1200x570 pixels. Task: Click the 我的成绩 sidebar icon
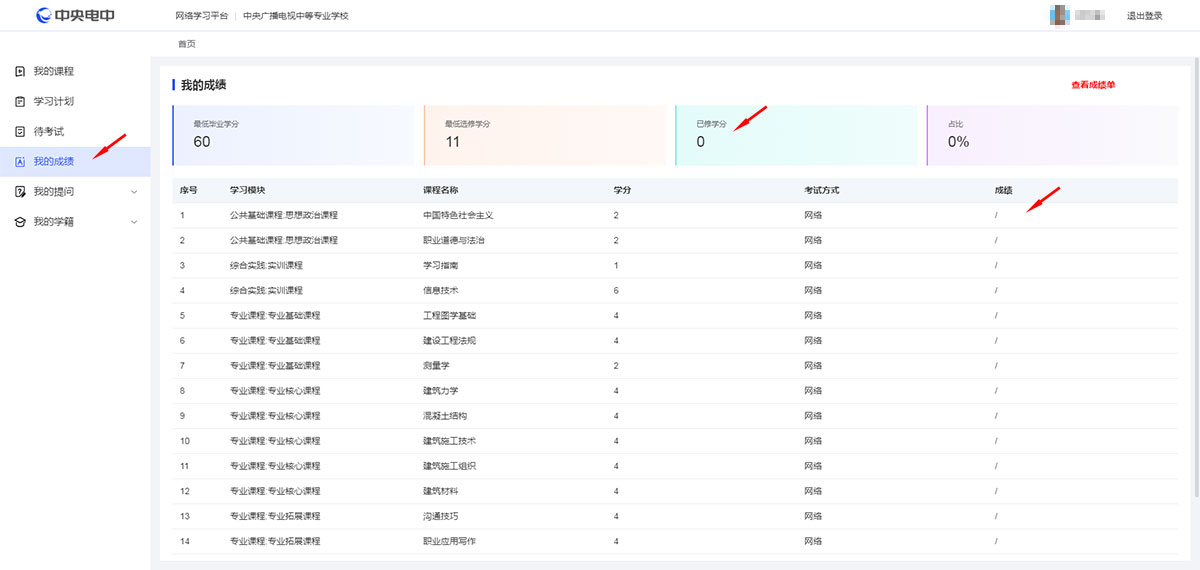pyautogui.click(x=20, y=161)
